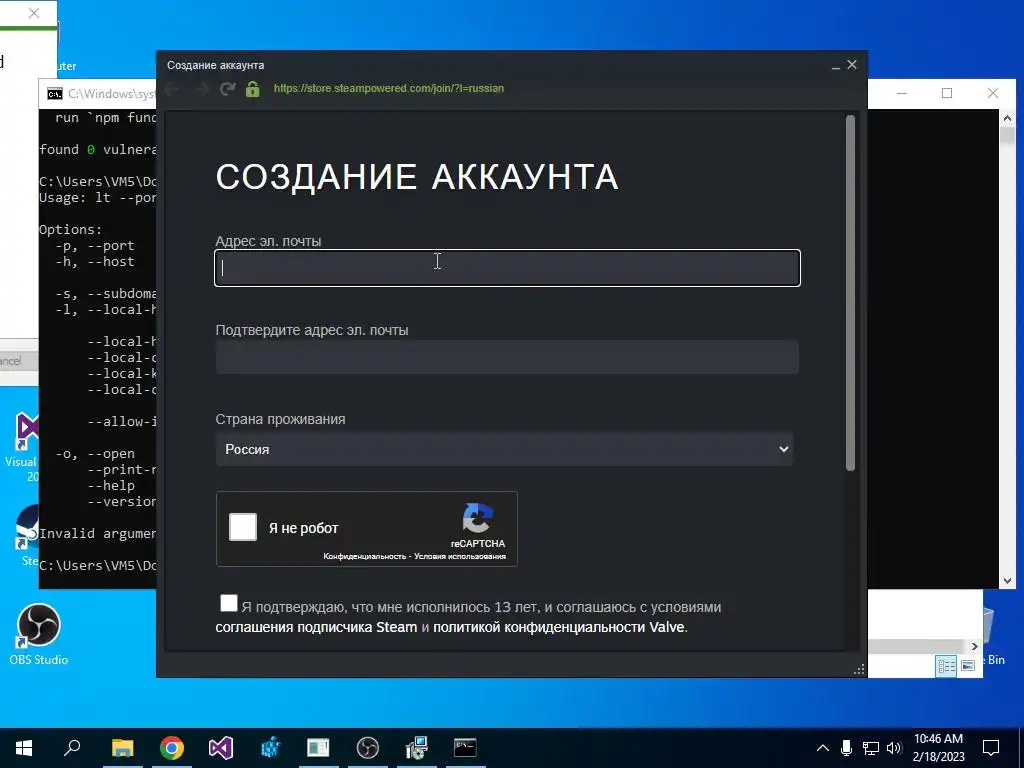Viewport: 1024px width, 768px height.
Task: Click the Visual Studio desktop shortcut
Action: [x=23, y=447]
